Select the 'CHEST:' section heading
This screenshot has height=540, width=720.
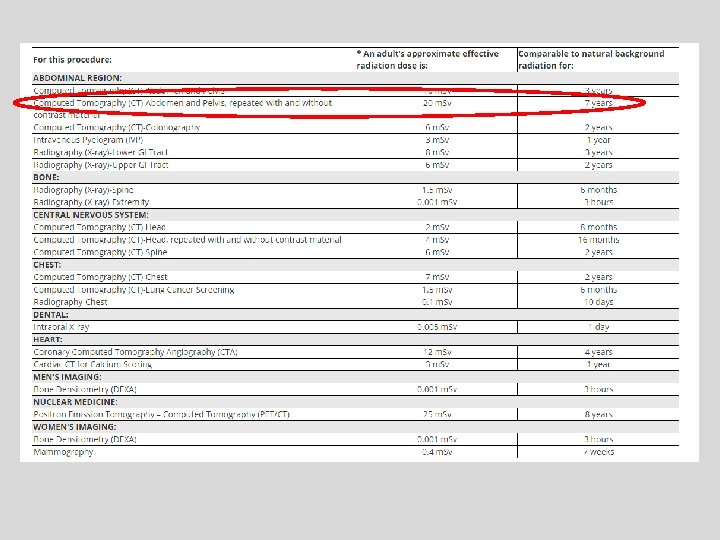pos(47,265)
